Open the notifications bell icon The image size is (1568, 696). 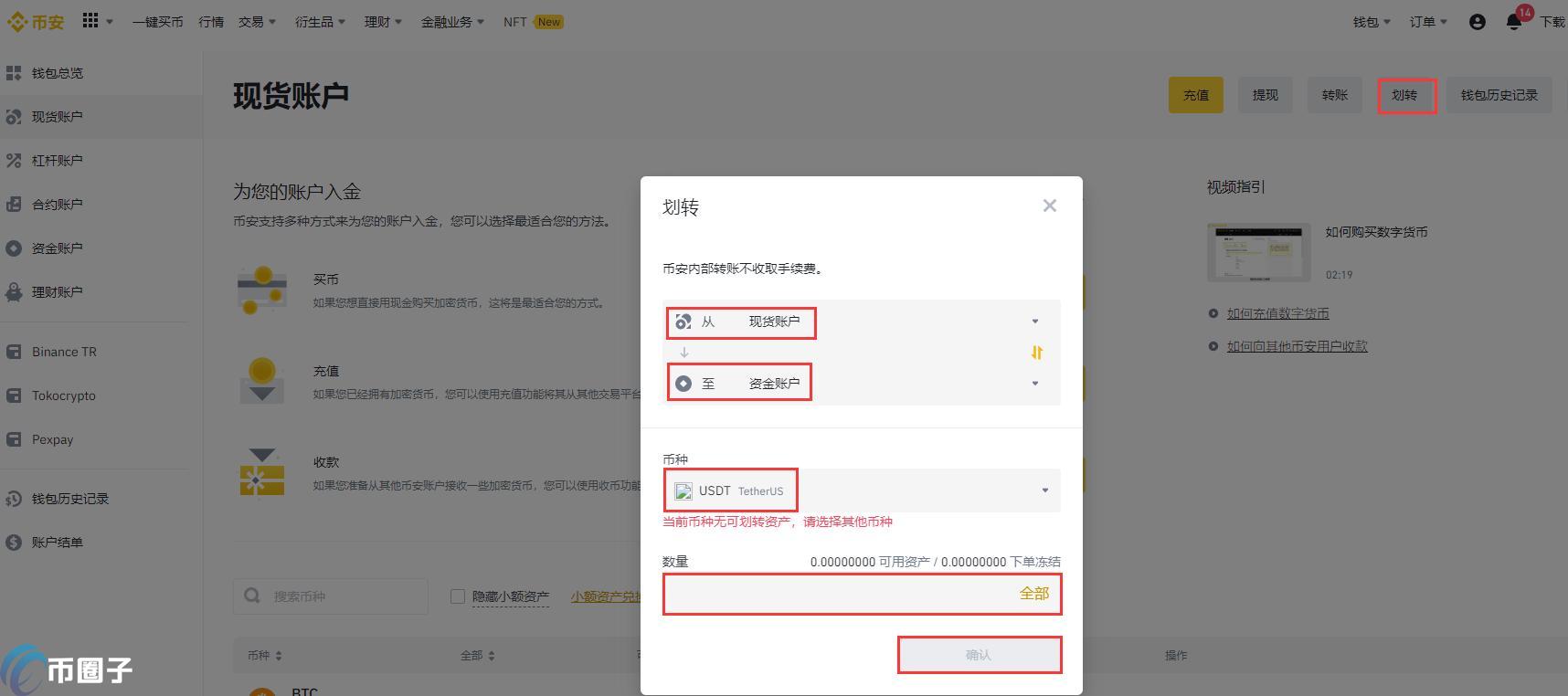pyautogui.click(x=1513, y=22)
